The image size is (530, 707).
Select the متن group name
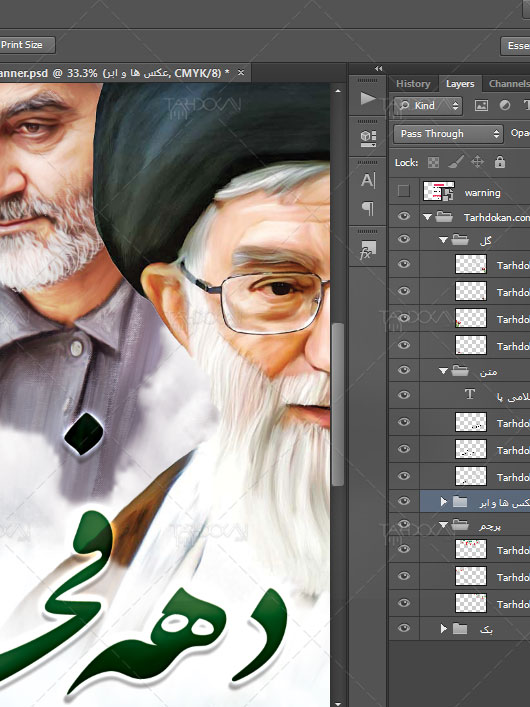[489, 372]
